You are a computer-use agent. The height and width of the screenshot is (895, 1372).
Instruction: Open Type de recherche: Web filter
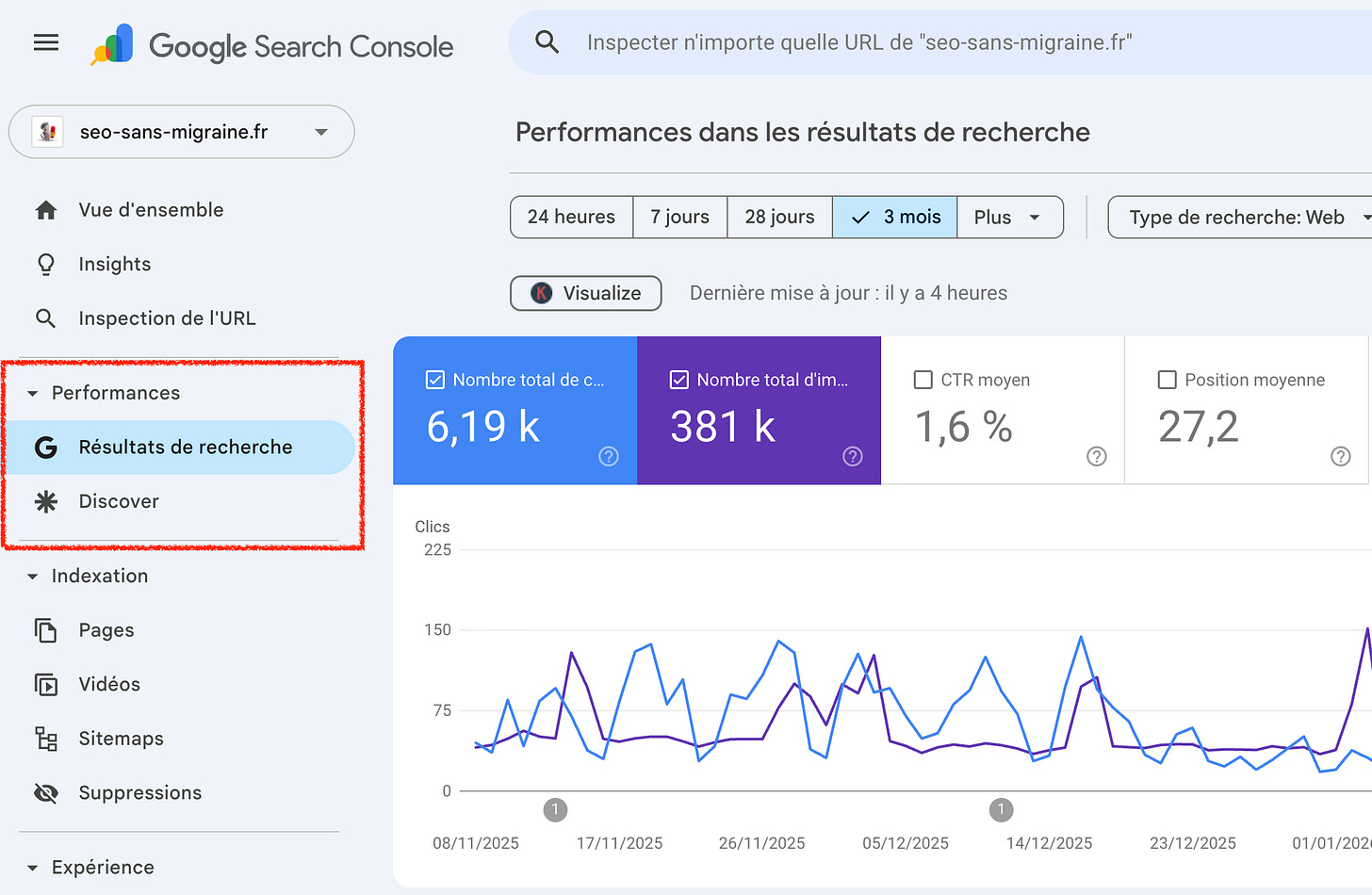coord(1241,218)
